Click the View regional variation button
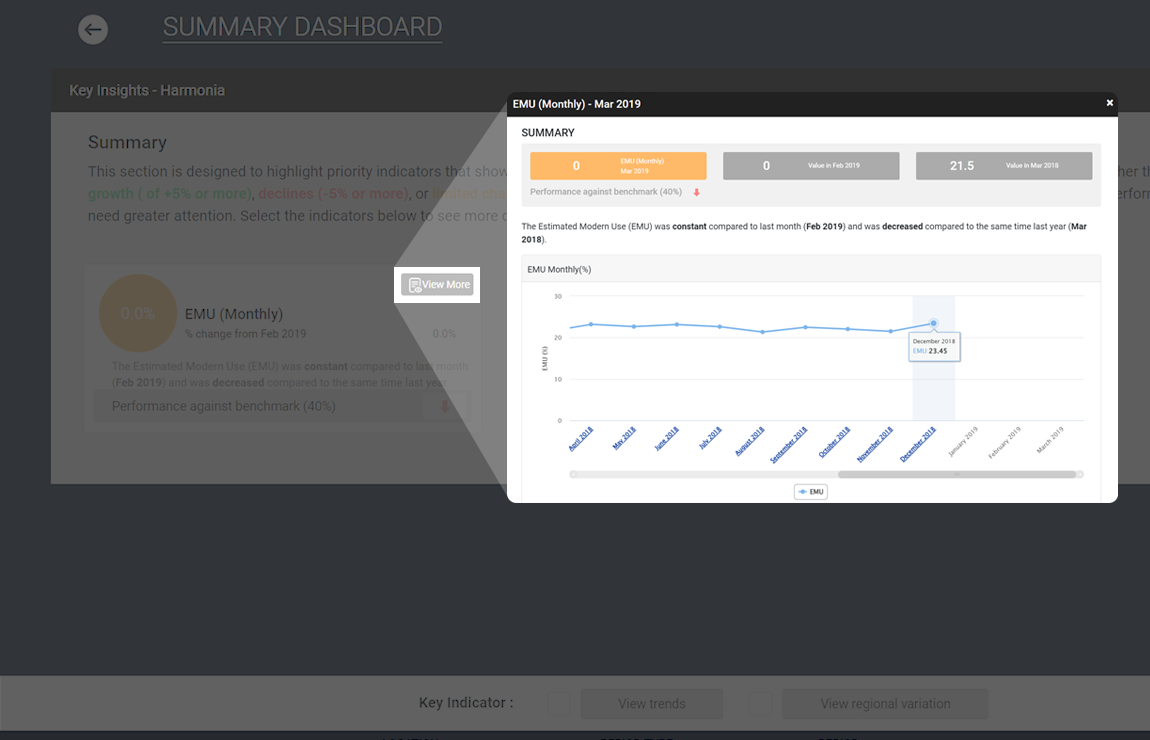This screenshot has width=1150, height=740. (x=885, y=703)
